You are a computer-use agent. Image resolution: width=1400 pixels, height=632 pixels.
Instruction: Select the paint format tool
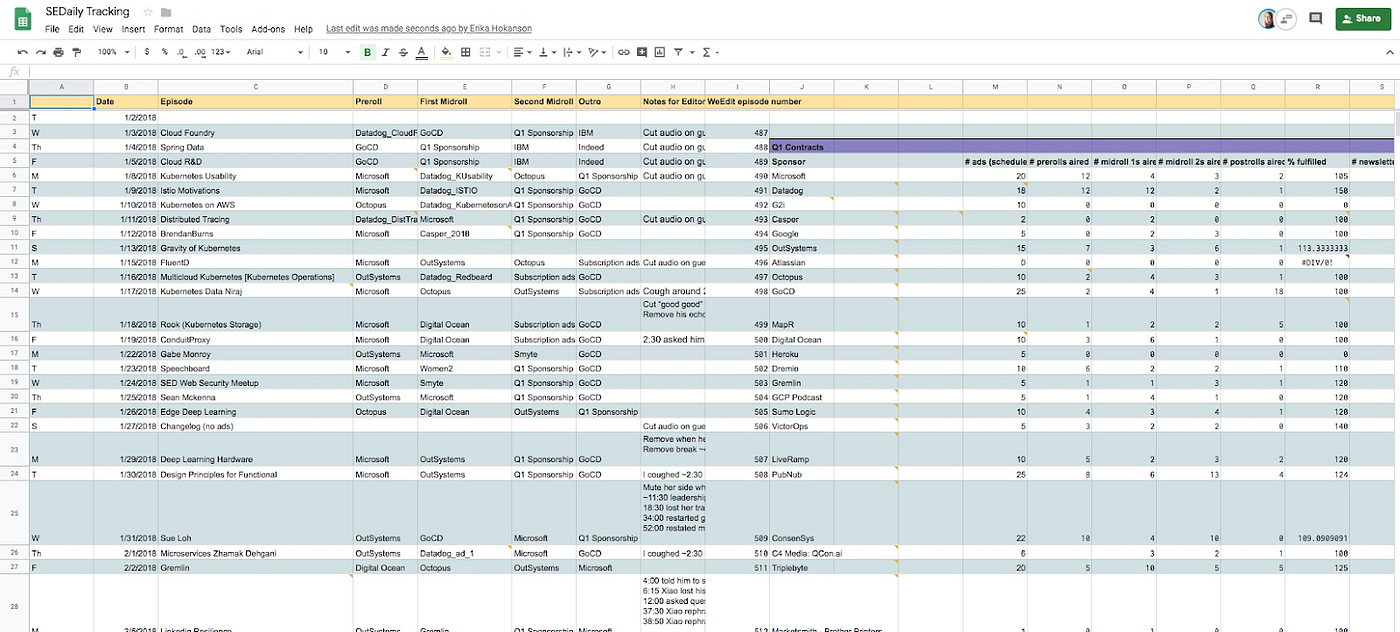(x=75, y=52)
